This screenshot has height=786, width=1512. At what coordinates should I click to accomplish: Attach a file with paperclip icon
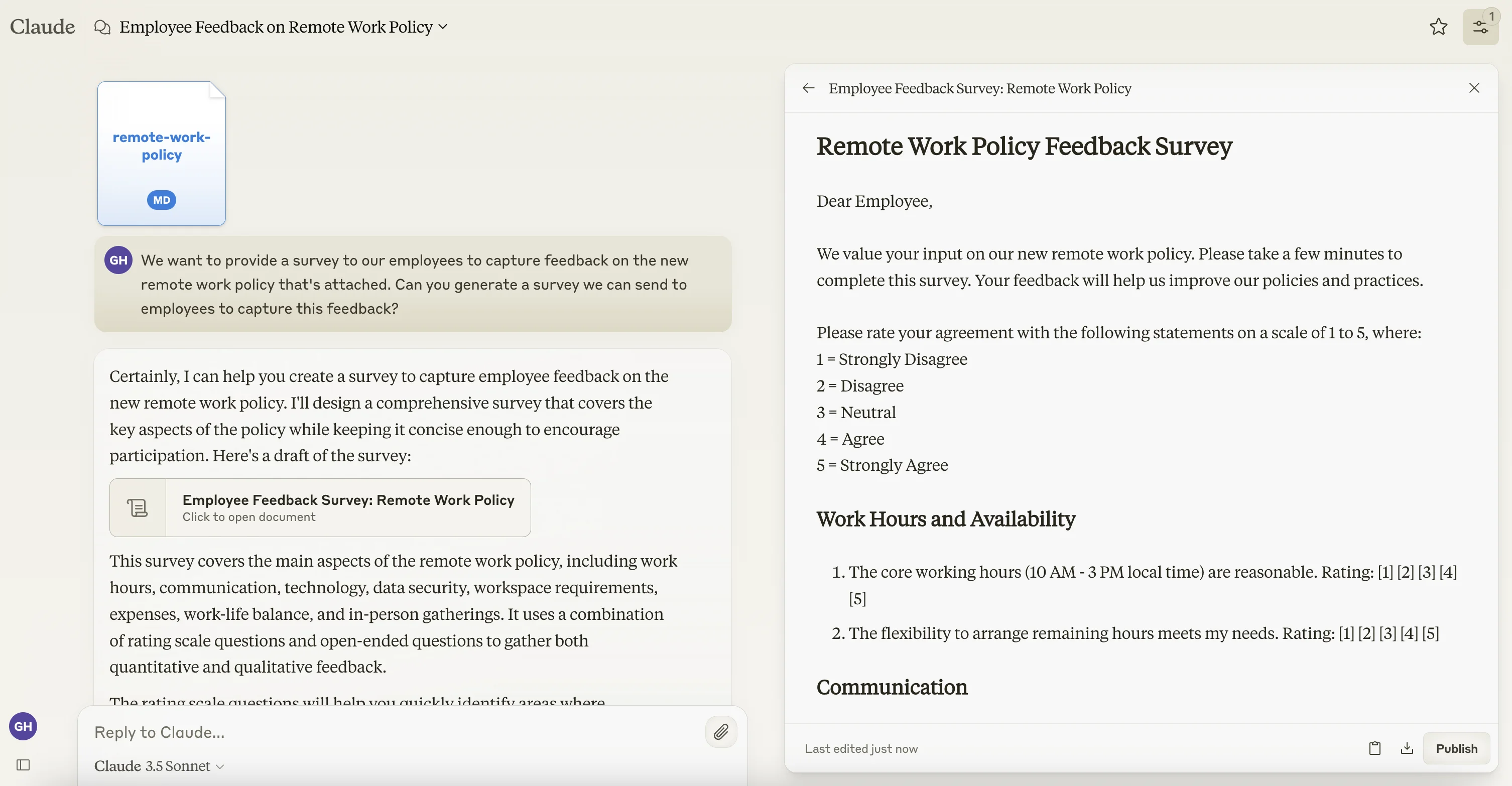click(721, 731)
